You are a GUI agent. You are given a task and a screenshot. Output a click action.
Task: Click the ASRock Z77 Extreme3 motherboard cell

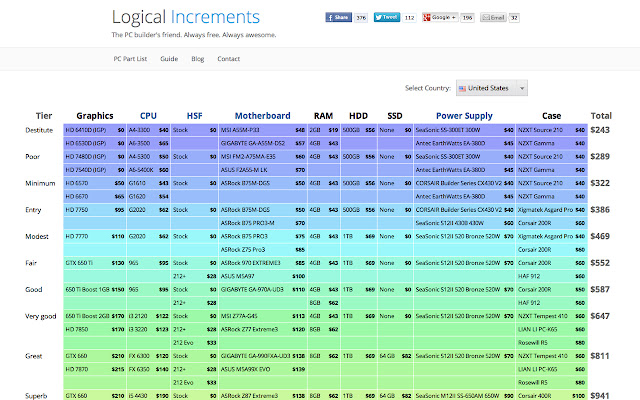pyautogui.click(x=263, y=329)
